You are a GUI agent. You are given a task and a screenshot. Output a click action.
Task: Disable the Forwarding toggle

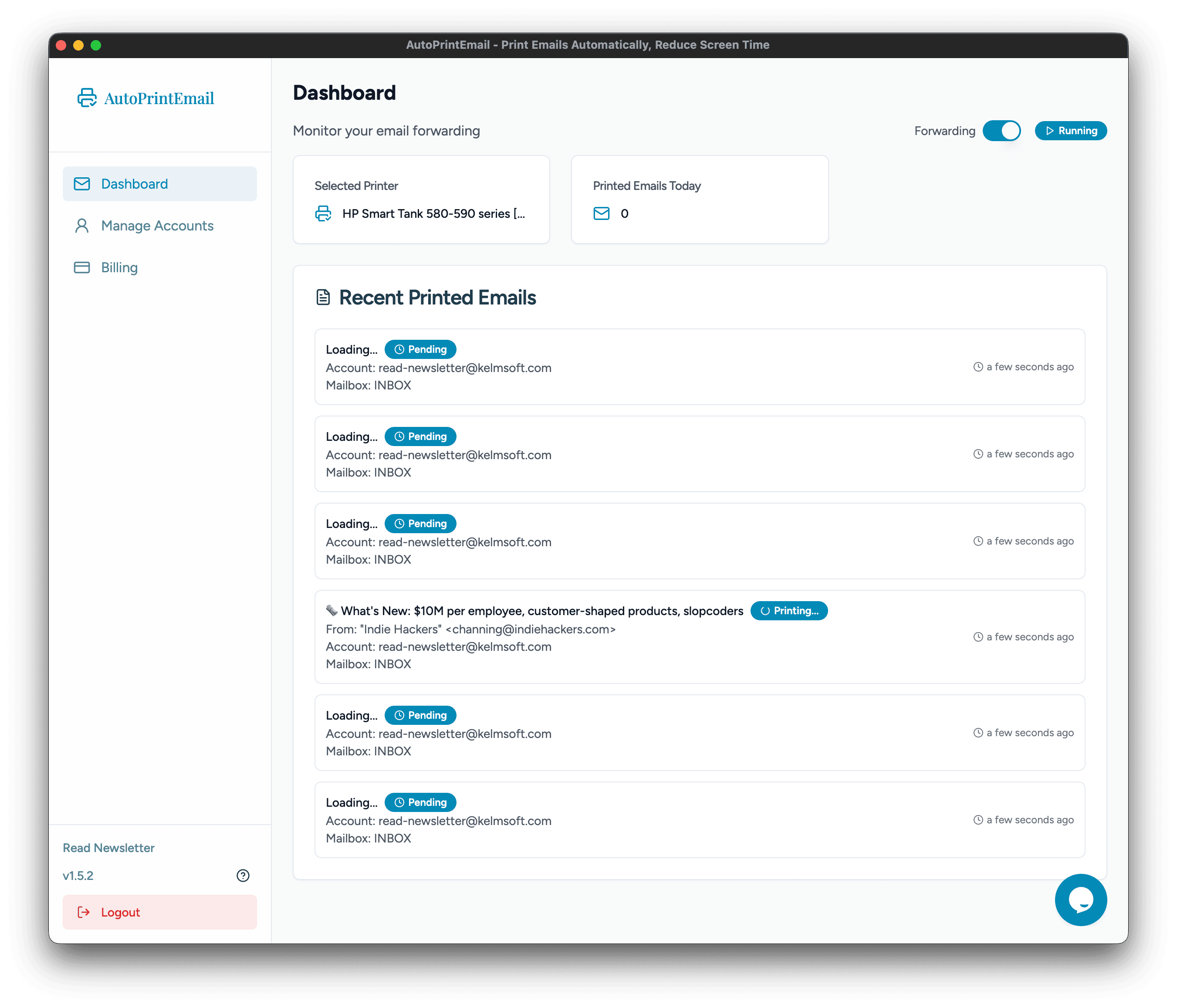1002,131
